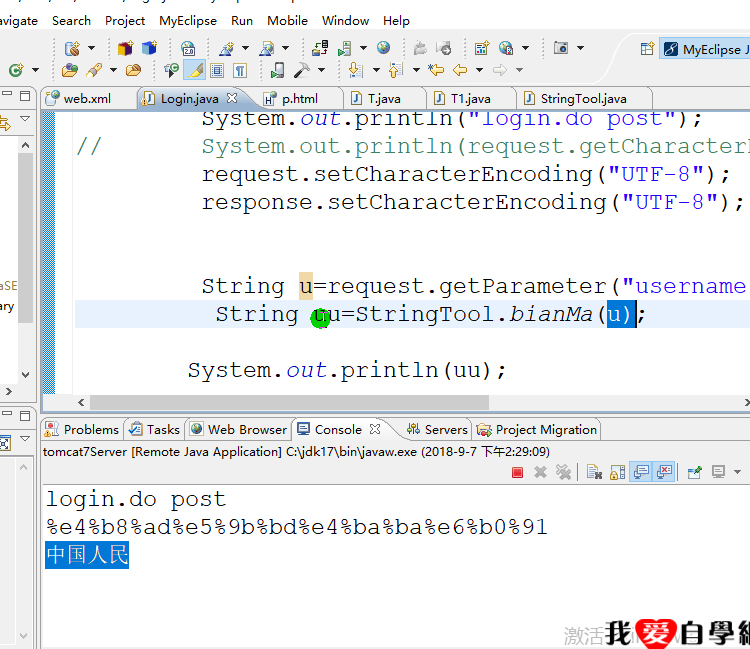Pin the console view

[695, 473]
